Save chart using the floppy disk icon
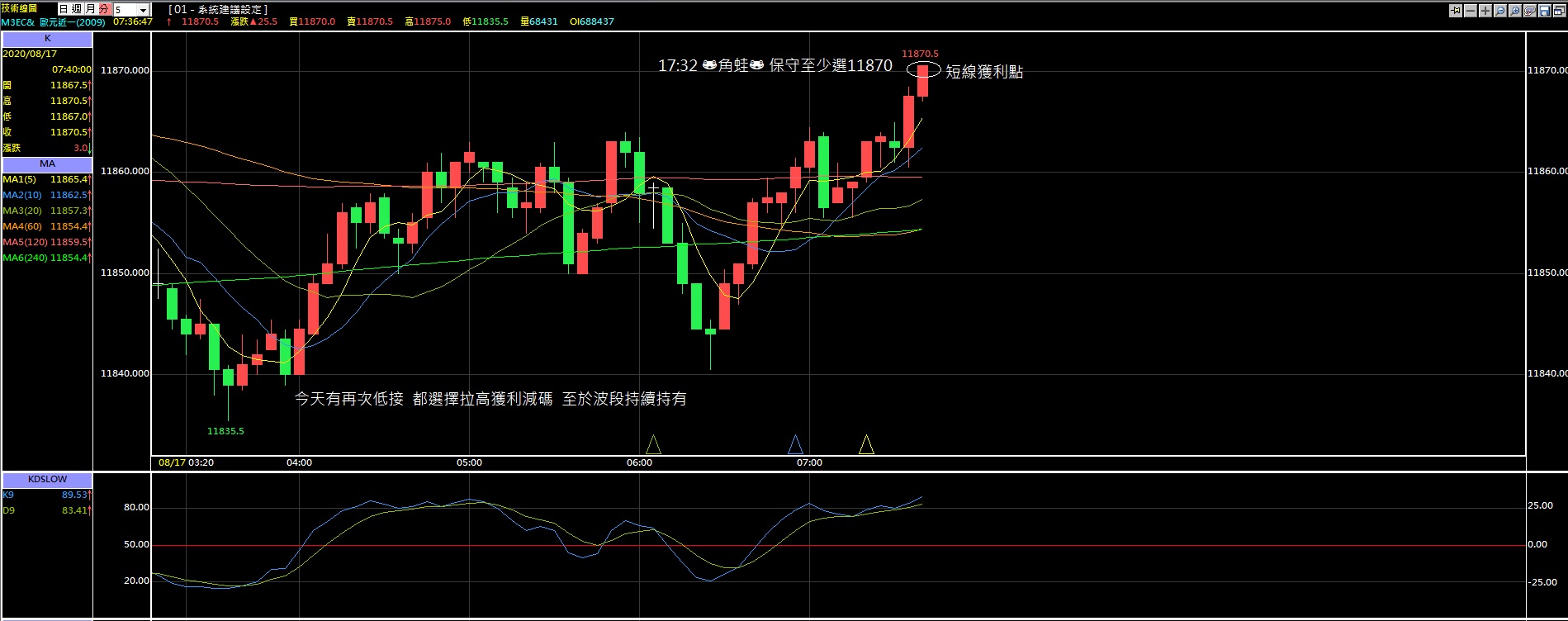 click(x=1545, y=11)
